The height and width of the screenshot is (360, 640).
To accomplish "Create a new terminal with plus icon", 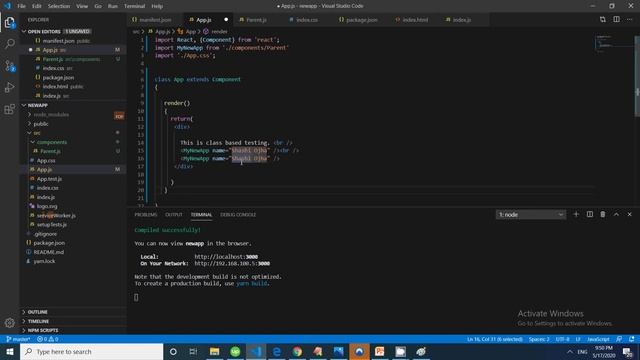I will pos(576,214).
